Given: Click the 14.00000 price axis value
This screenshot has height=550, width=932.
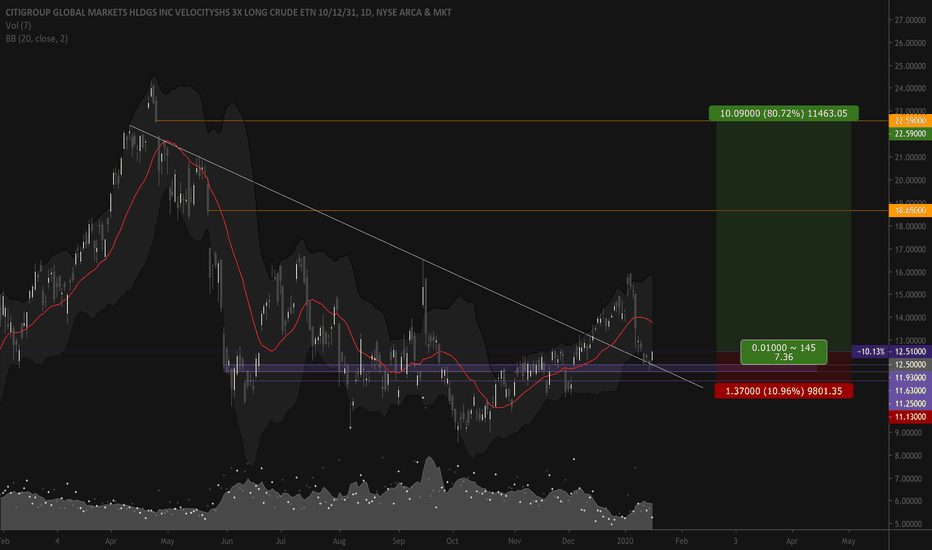Looking at the screenshot, I should click(911, 318).
